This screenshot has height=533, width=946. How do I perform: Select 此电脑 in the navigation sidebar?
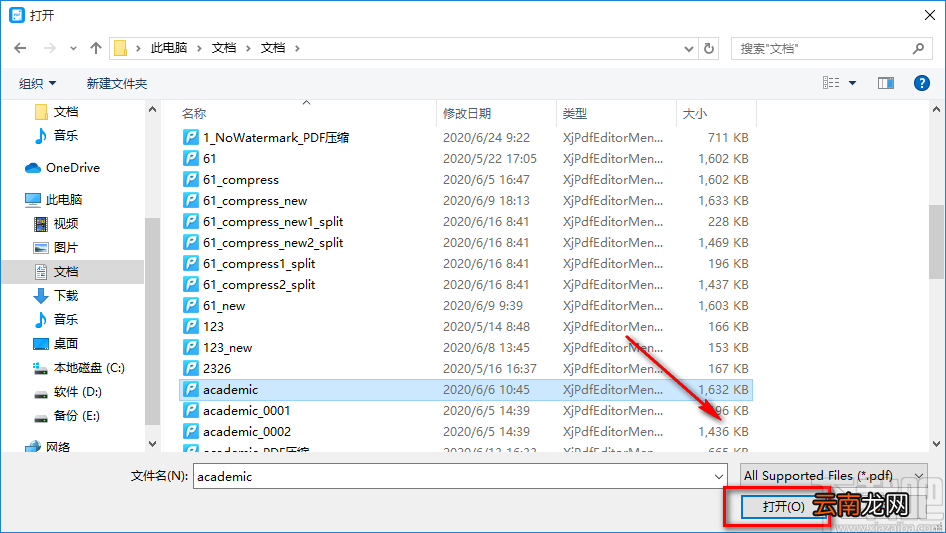tap(63, 199)
